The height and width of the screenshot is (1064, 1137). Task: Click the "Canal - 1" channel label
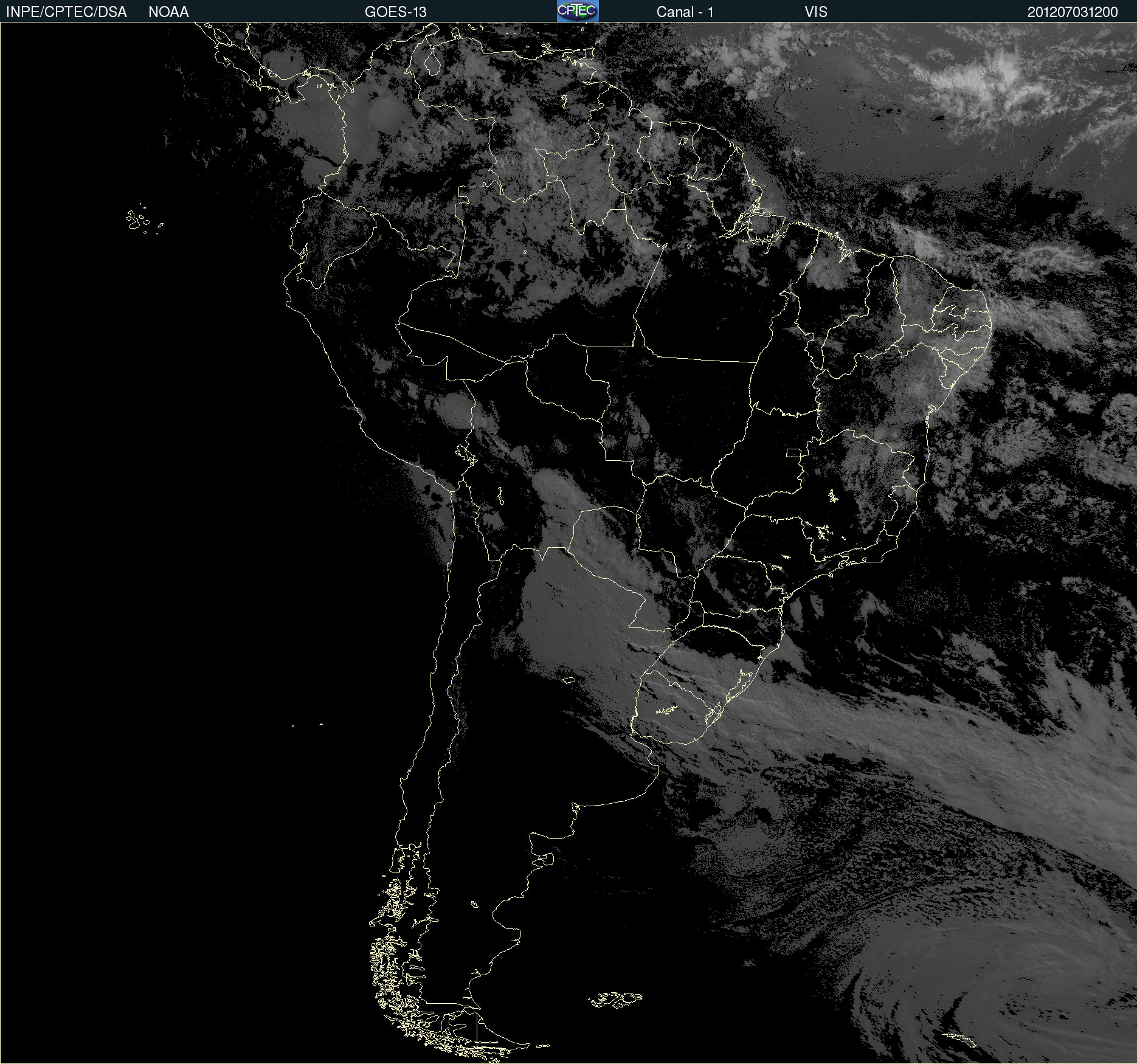[685, 12]
